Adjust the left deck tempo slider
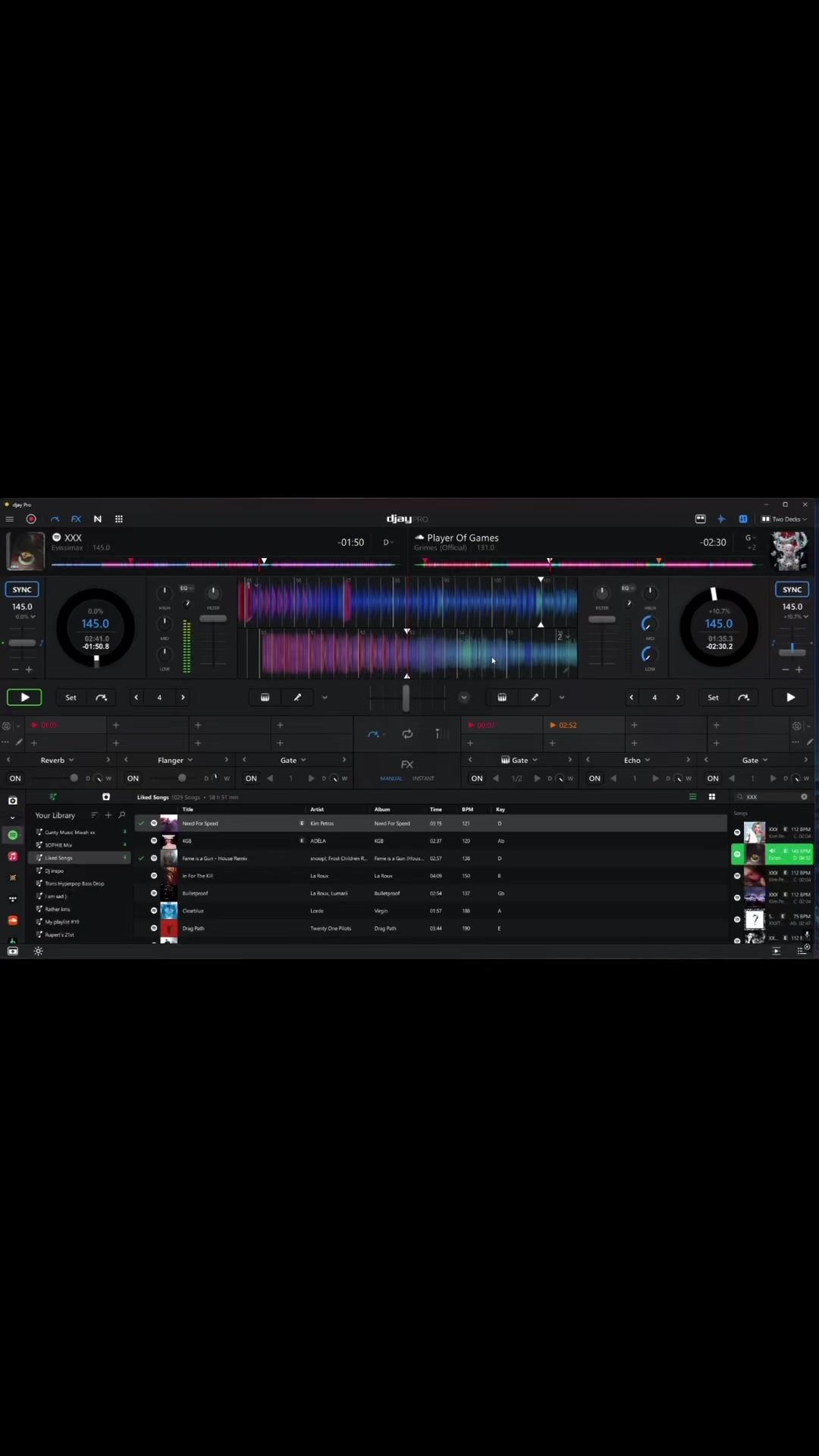Screen dimensions: 819x1456 [22, 643]
